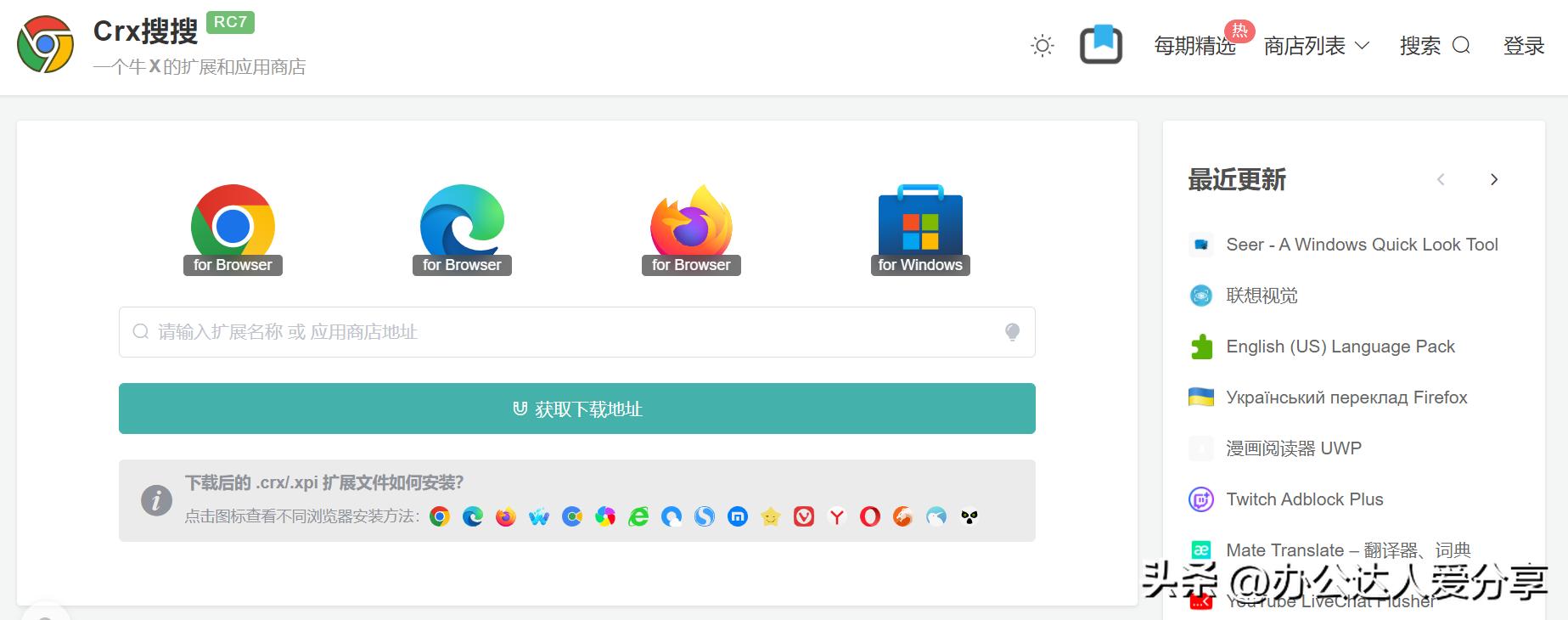Click the Crx搜搜 Chrome-style logo
Screen dimensions: 1568x620
46,44
